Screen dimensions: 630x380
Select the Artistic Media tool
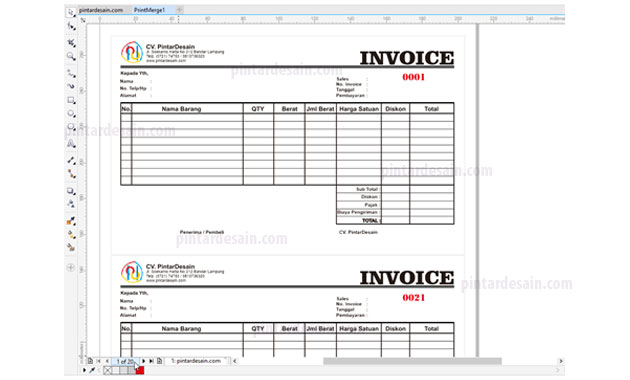(x=71, y=86)
